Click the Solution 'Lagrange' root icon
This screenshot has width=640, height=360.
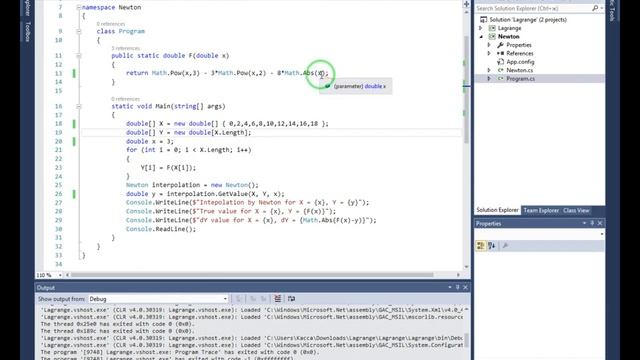[x=483, y=20]
